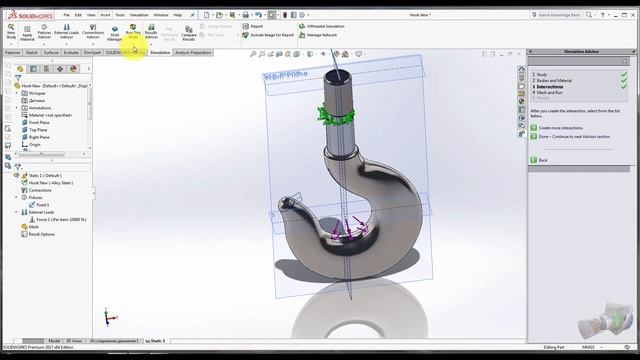Viewport: 640px width, 360px height.
Task: Click Offloaded Simulation
Action: click(x=322, y=26)
